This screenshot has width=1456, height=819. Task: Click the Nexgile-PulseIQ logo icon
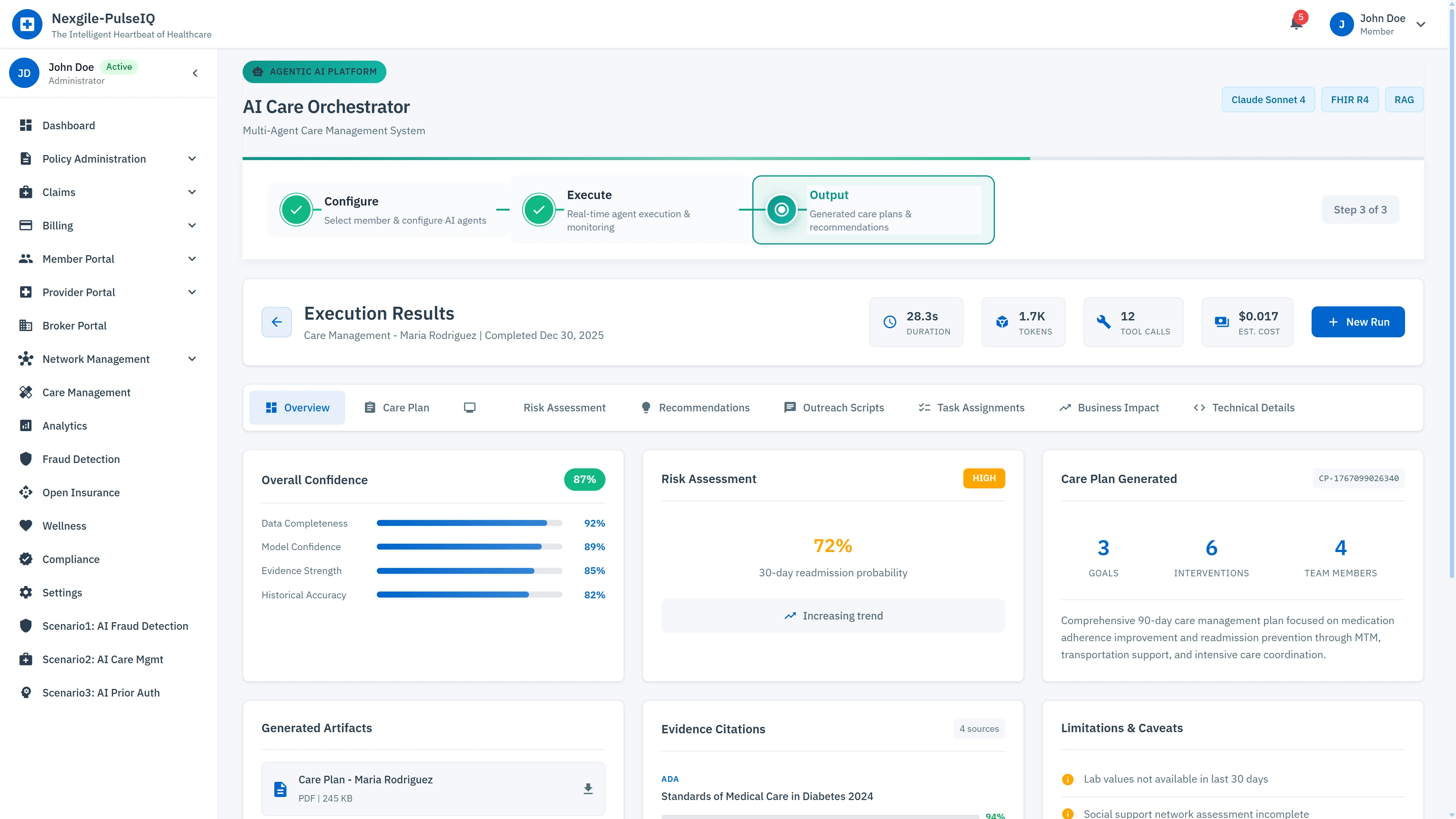tap(27, 24)
